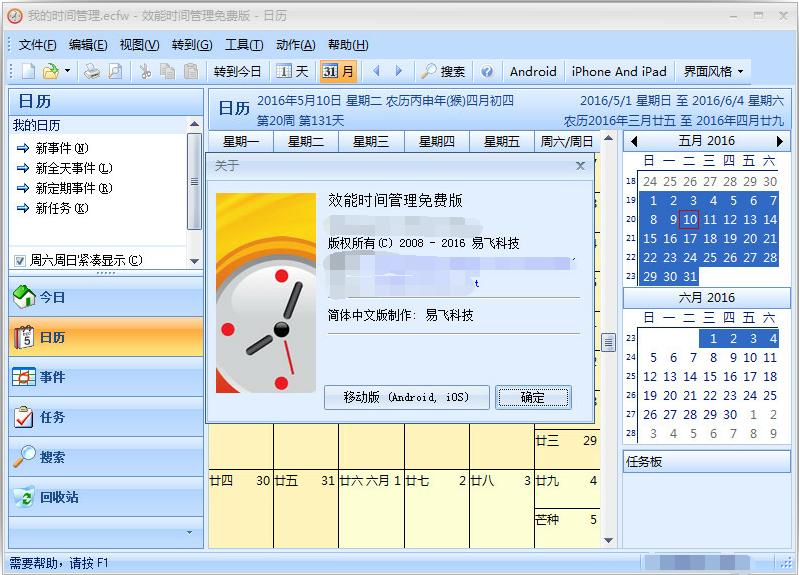The width and height of the screenshot is (799, 575).
Task: Open the 回收站 (Recycle bin) sidebar panel
Action: pyautogui.click(x=105, y=497)
